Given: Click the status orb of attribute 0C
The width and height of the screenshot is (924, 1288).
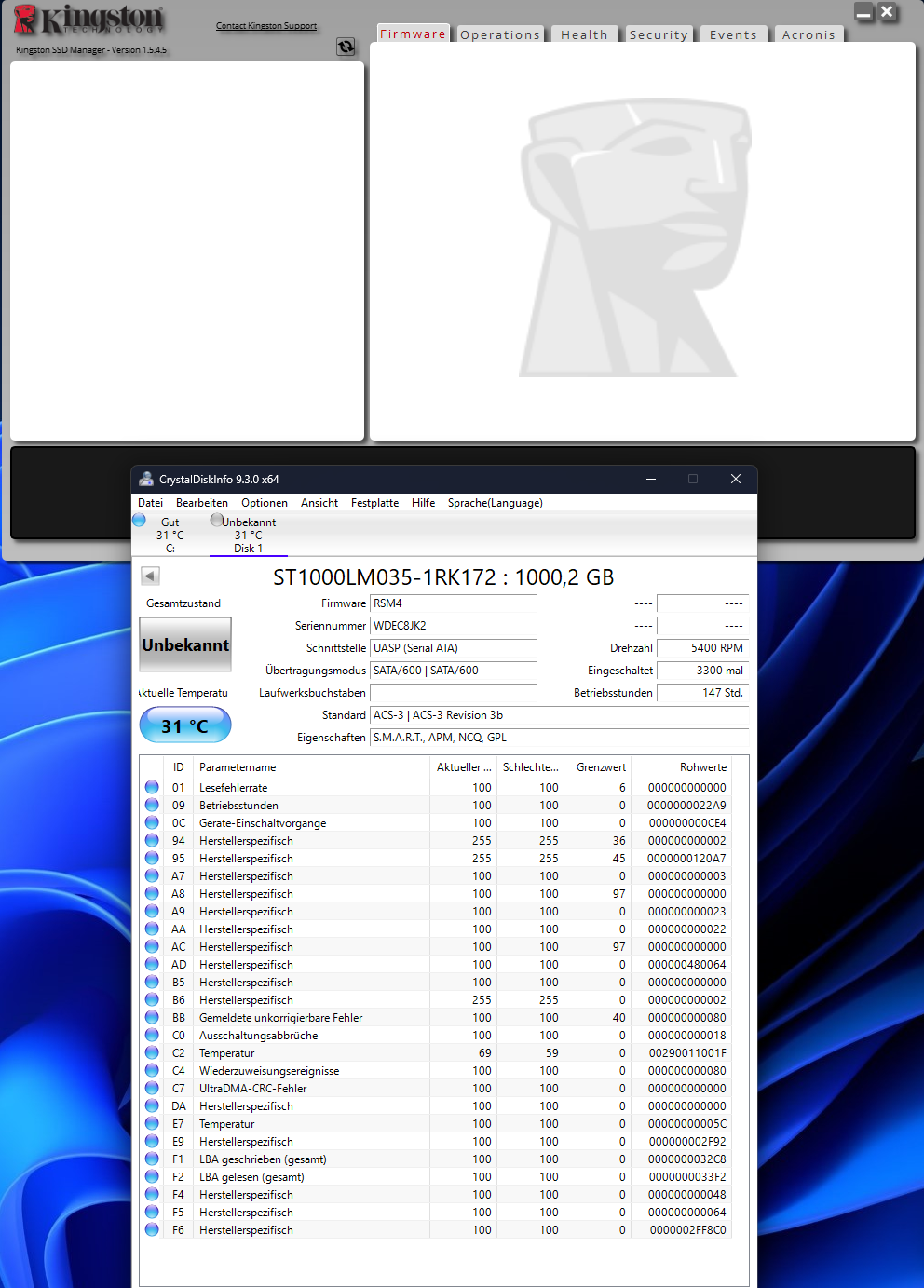Looking at the screenshot, I should coord(152,822).
